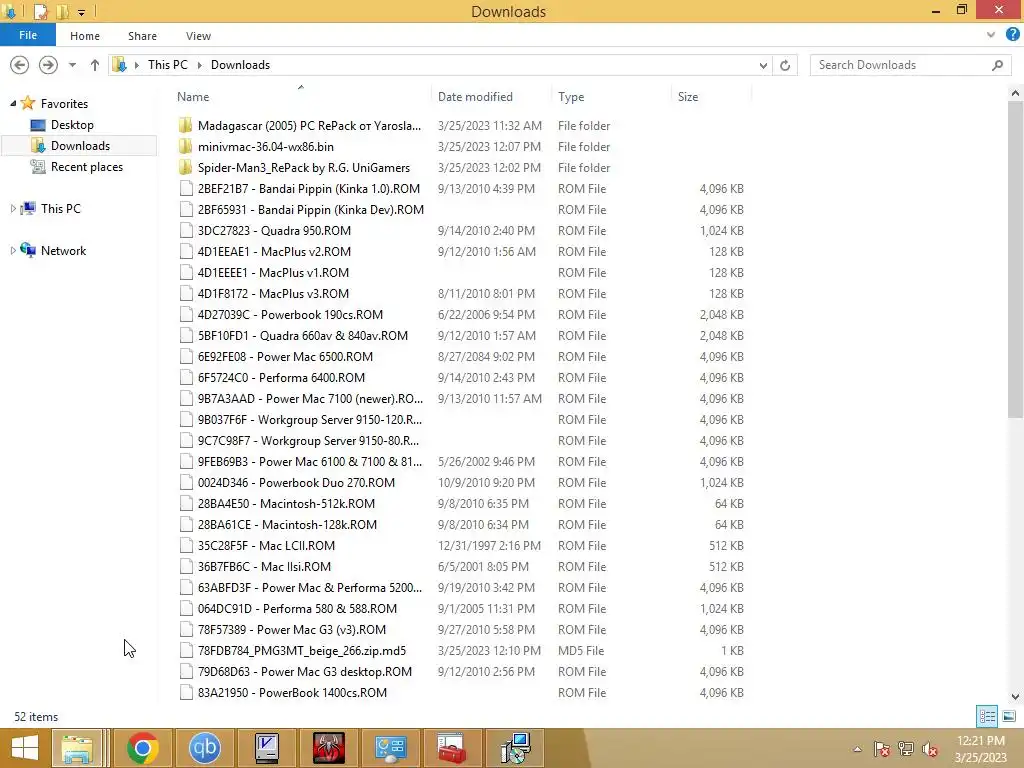Open Google Chrome from the taskbar

coord(142,748)
